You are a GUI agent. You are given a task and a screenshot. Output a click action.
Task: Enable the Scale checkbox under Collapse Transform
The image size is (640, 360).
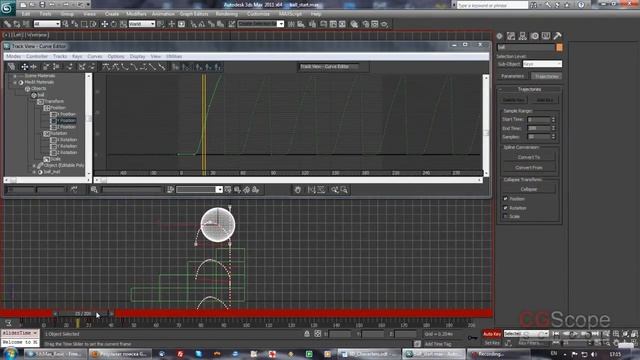pos(506,216)
